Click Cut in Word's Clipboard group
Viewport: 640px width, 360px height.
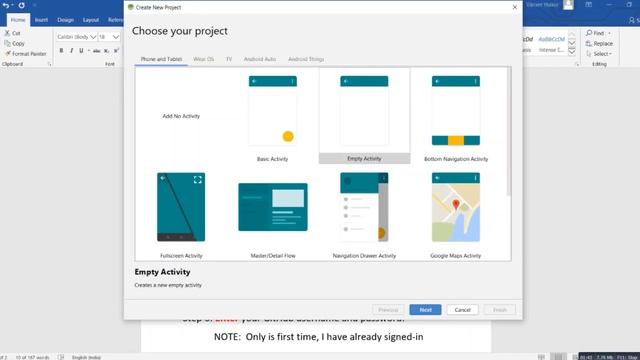[x=13, y=33]
